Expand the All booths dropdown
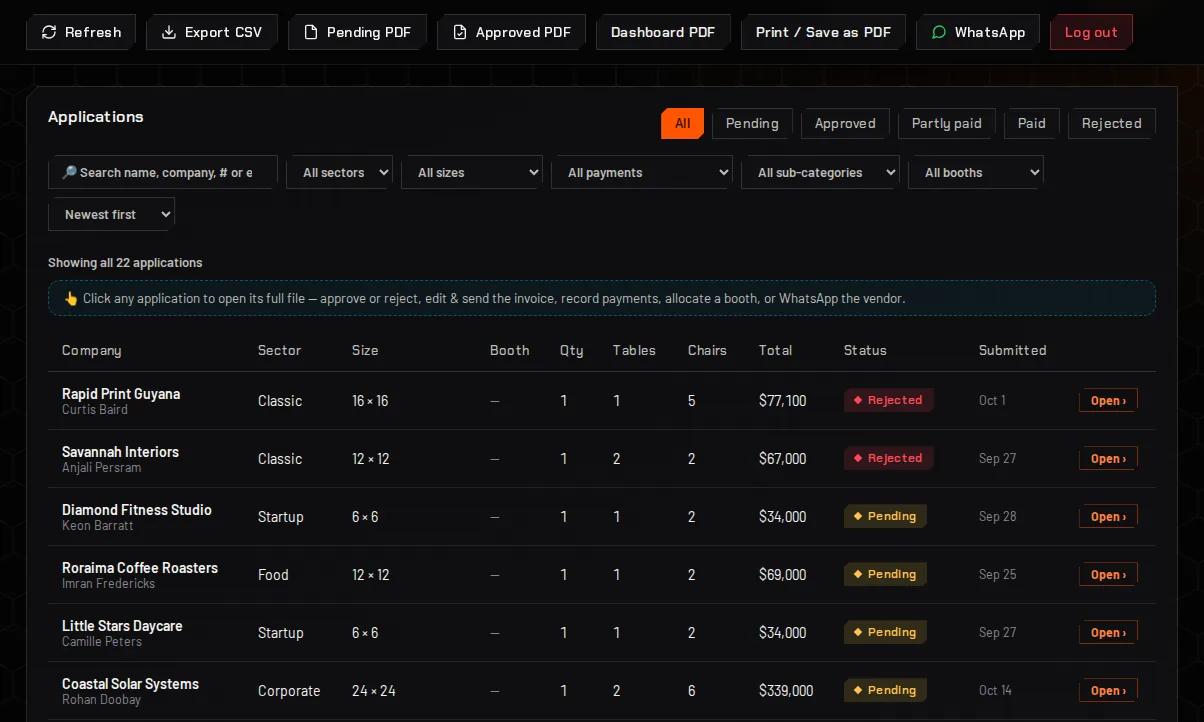 click(976, 172)
